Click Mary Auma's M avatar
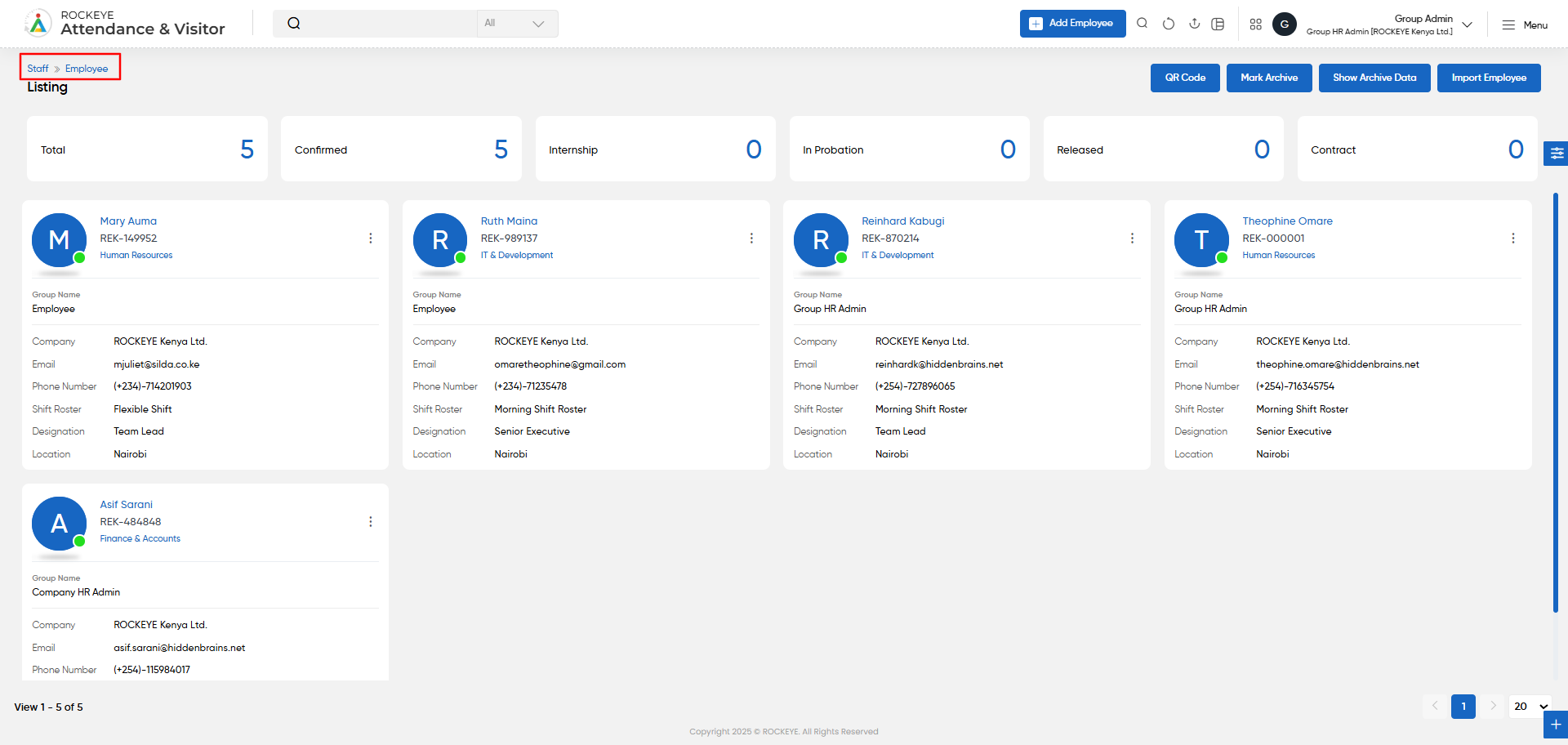This screenshot has height=745, width=1568. (x=59, y=240)
